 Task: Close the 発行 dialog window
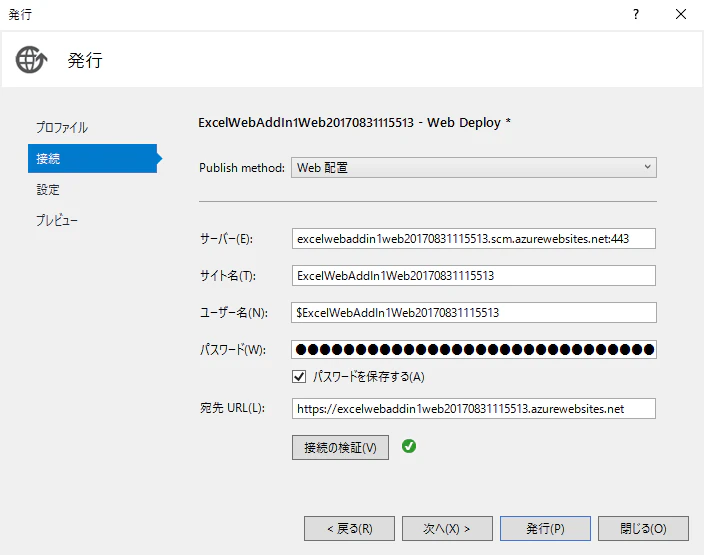pos(681,14)
